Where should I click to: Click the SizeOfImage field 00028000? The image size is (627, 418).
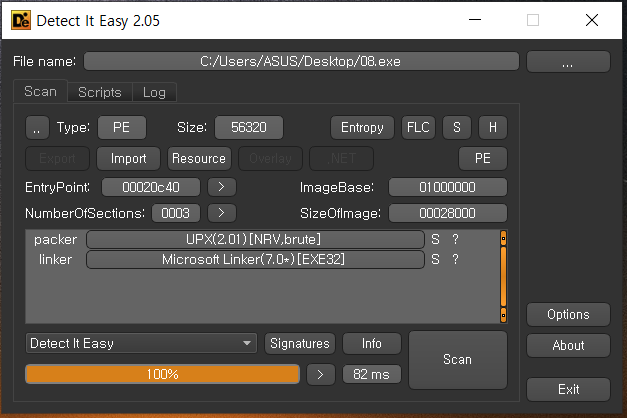tap(448, 213)
